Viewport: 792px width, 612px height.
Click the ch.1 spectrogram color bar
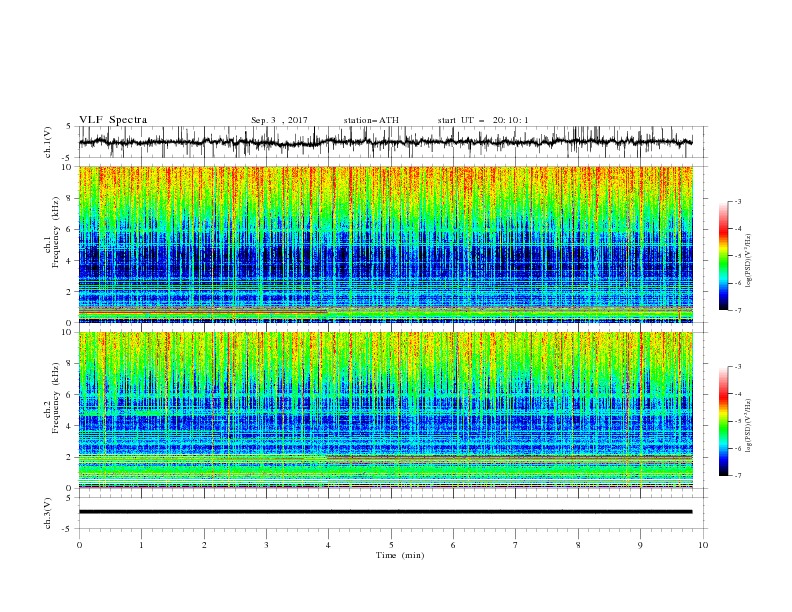coord(723,256)
